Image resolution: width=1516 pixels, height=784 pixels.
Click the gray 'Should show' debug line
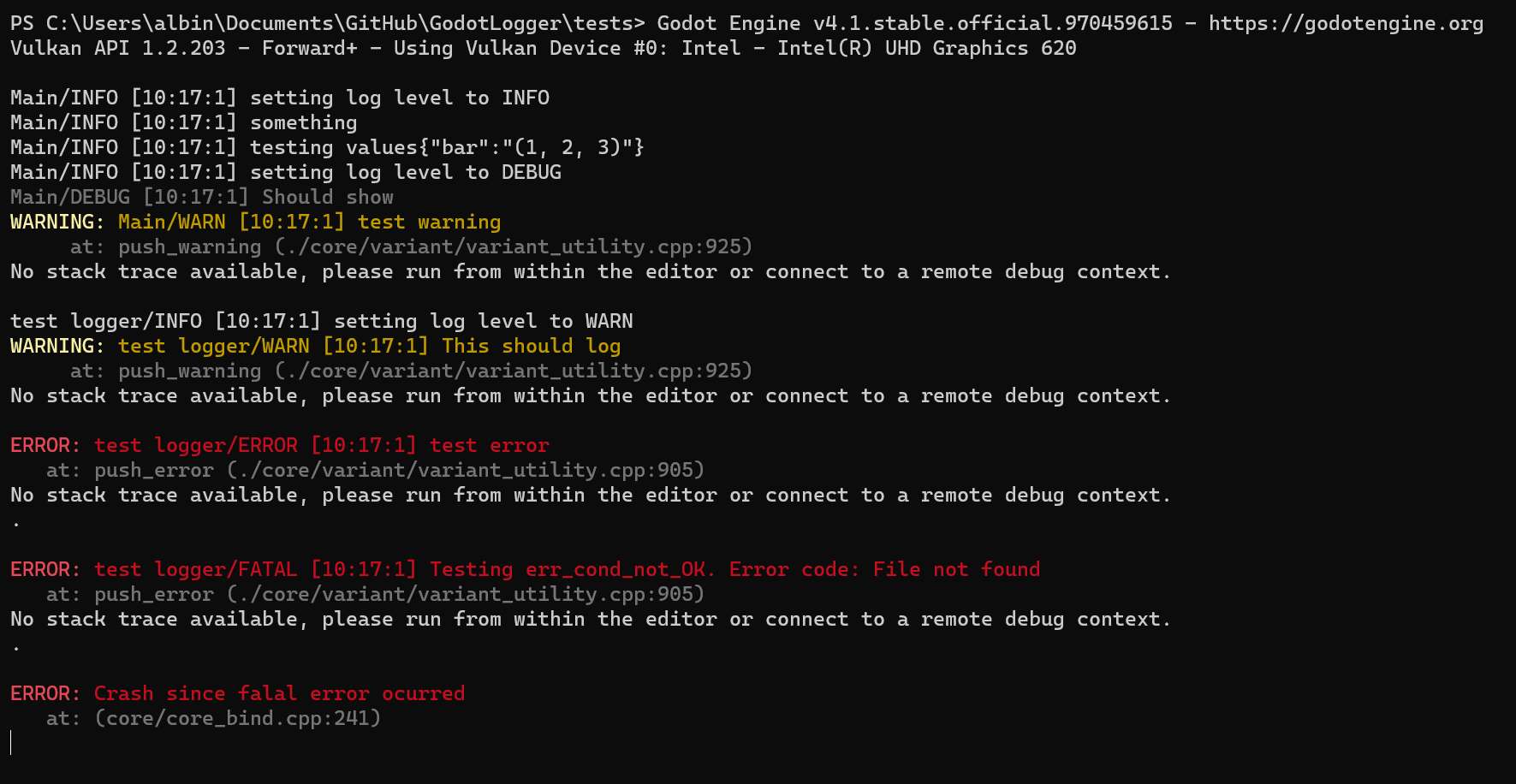[x=202, y=198]
